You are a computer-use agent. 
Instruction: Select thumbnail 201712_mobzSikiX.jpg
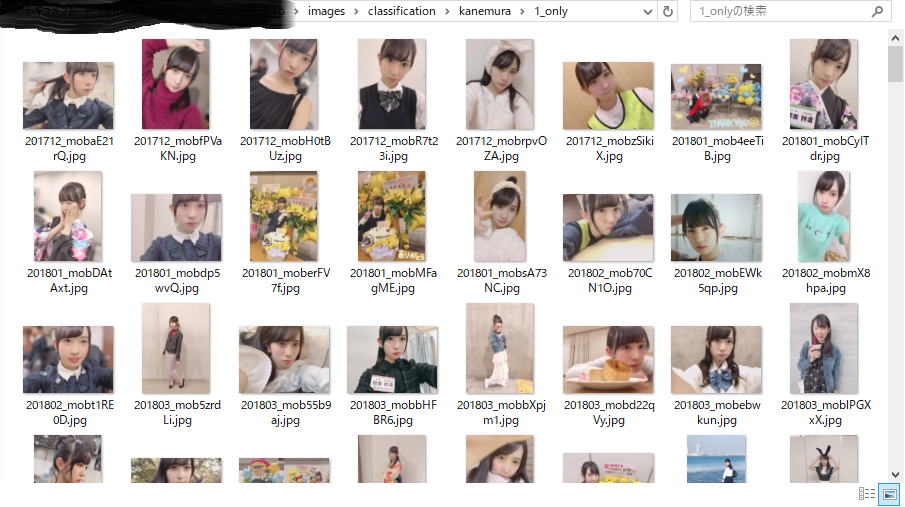coord(608,95)
